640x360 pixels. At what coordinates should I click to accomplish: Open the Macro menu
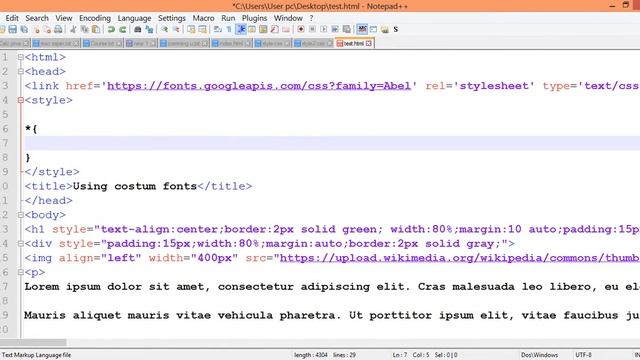[203, 18]
